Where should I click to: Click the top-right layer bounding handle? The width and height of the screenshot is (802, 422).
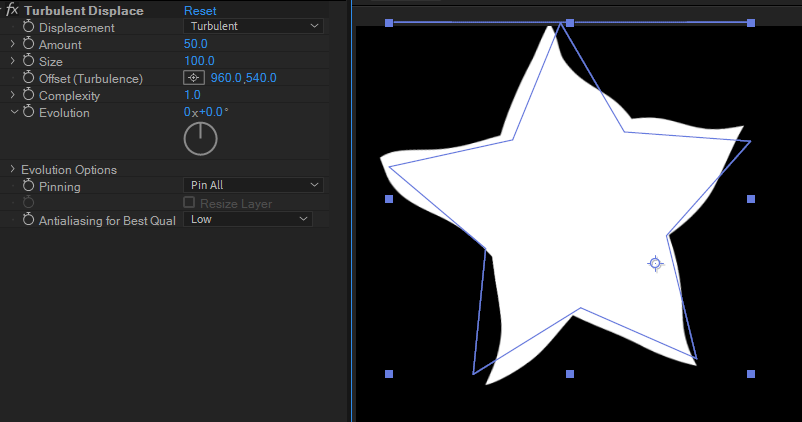click(751, 23)
